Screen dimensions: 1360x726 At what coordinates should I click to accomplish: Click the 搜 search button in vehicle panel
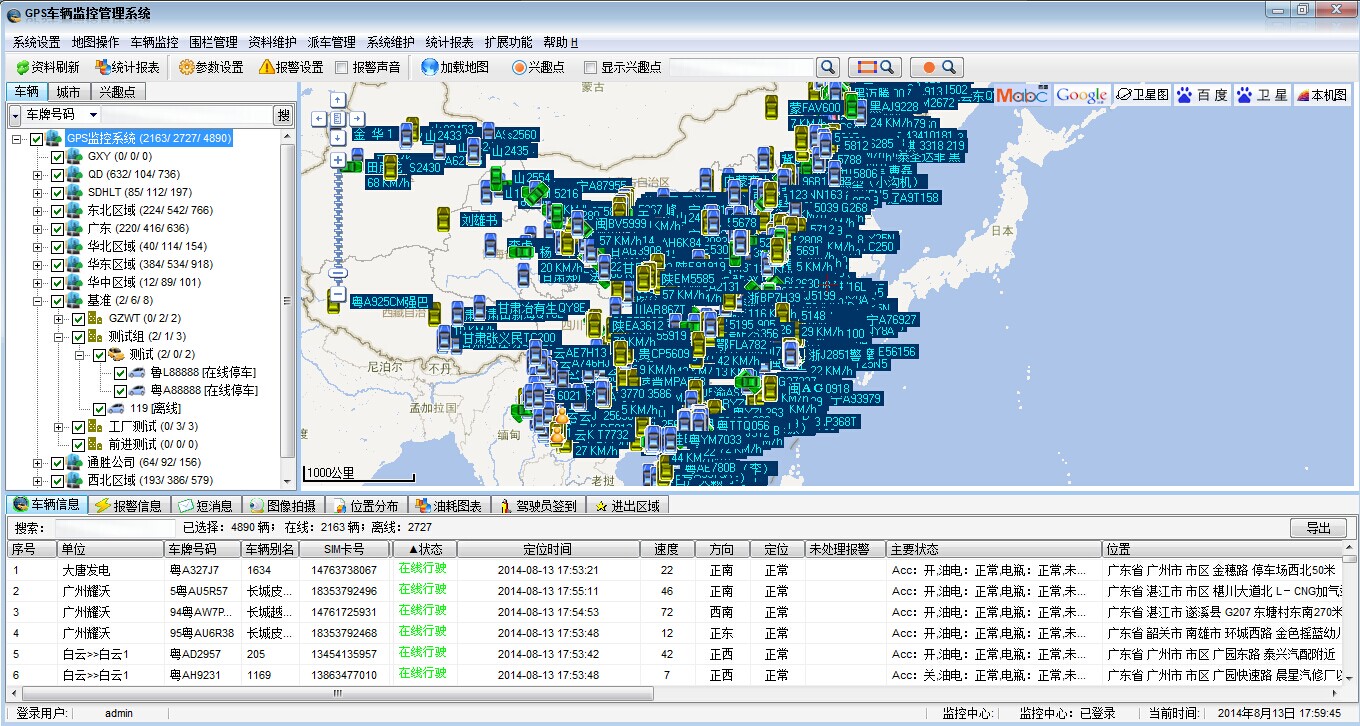284,115
